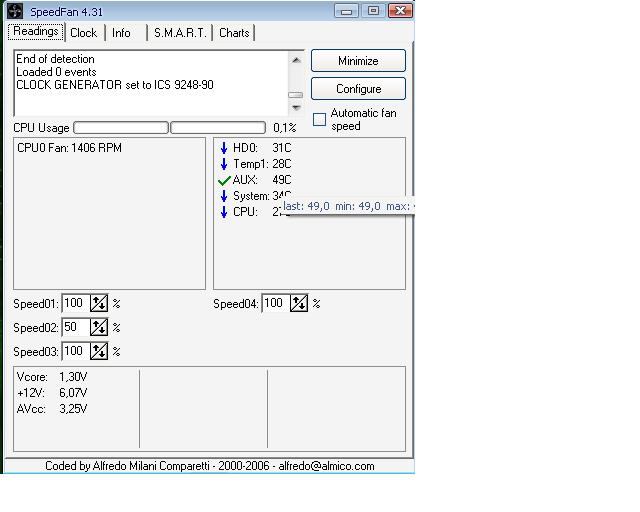Screen dimensions: 640x512
Task: Click the Minimize button
Action: tap(358, 61)
